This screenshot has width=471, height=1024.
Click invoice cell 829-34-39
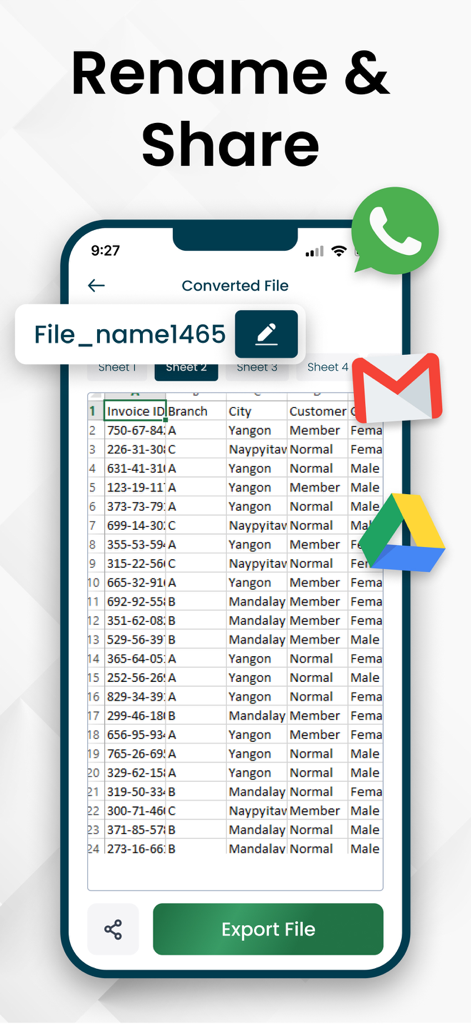tap(135, 697)
